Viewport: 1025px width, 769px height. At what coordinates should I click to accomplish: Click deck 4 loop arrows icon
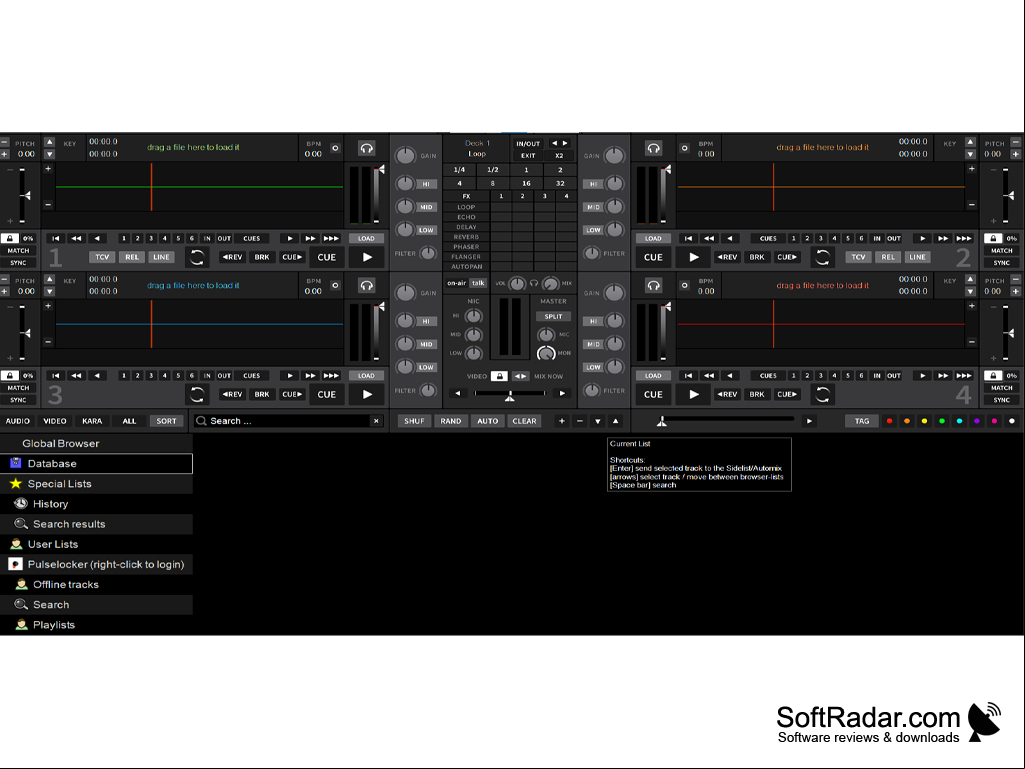822,394
